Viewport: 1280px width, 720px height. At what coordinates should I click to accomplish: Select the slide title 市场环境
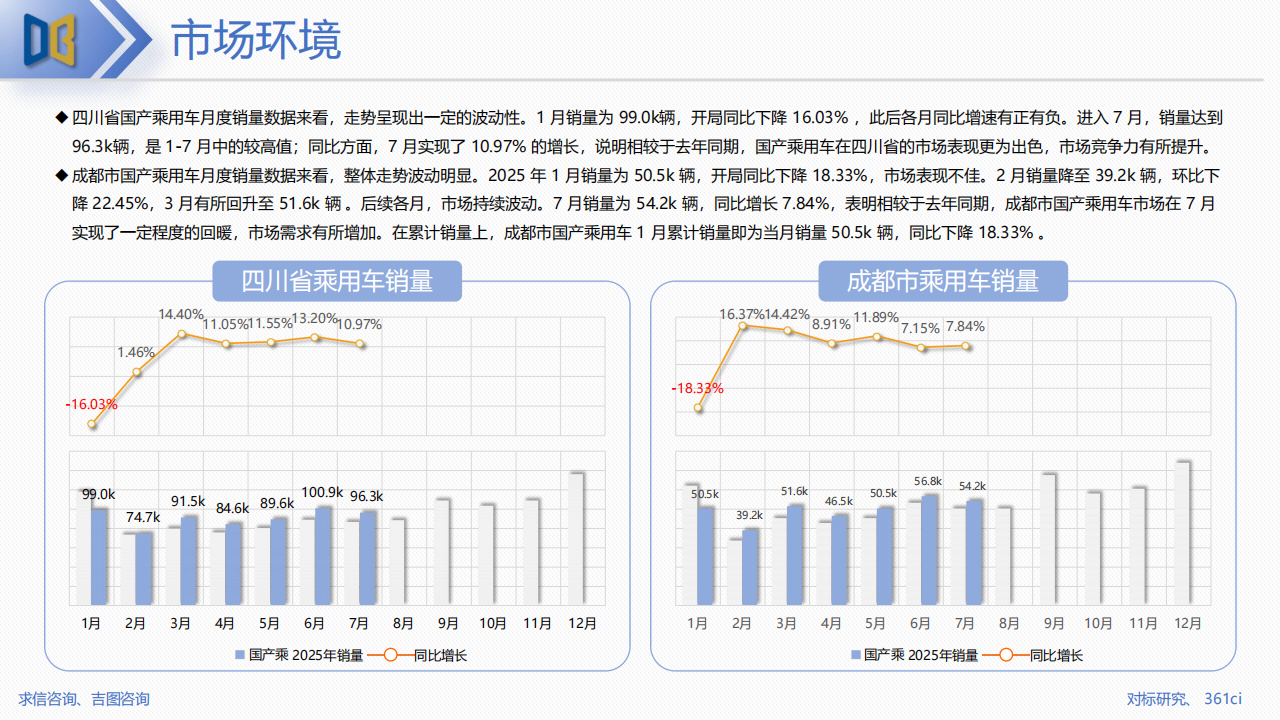[256, 40]
